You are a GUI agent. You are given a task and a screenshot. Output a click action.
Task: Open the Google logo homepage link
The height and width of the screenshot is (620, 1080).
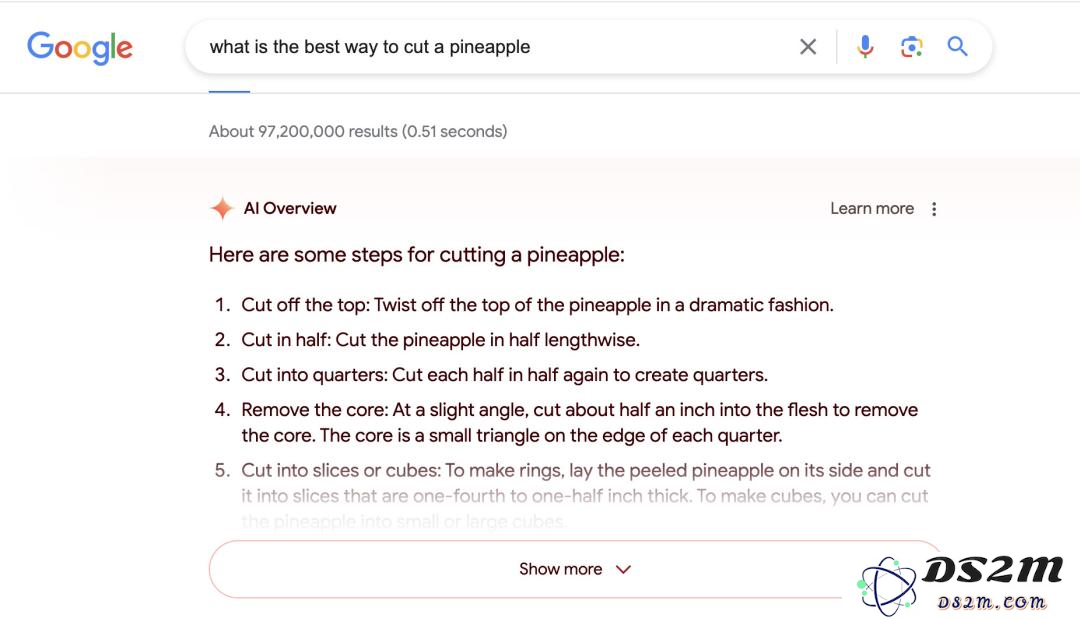coord(80,48)
